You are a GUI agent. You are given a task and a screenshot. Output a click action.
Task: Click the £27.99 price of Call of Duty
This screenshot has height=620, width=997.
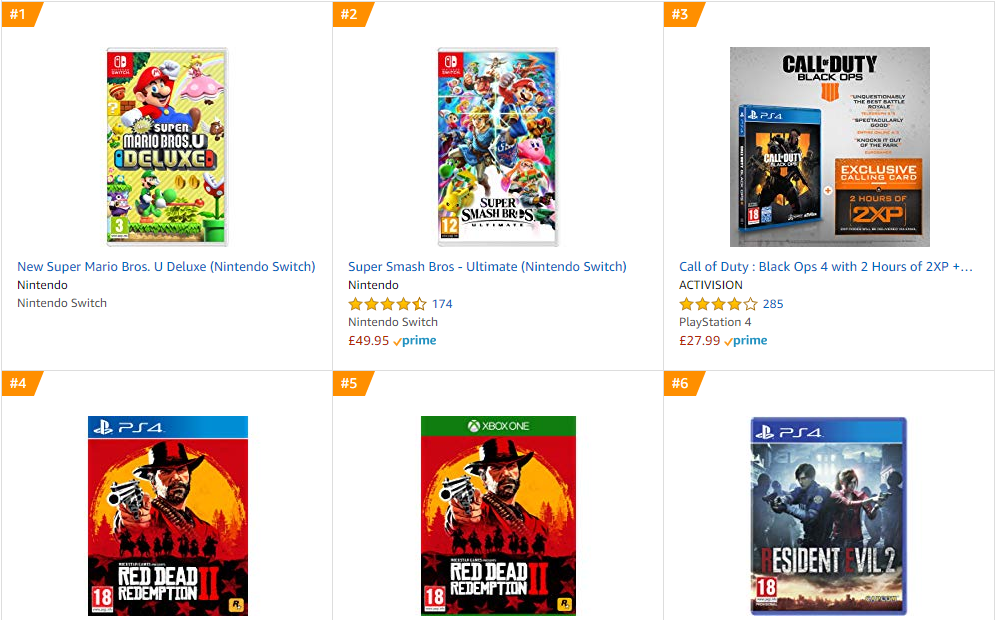click(699, 341)
